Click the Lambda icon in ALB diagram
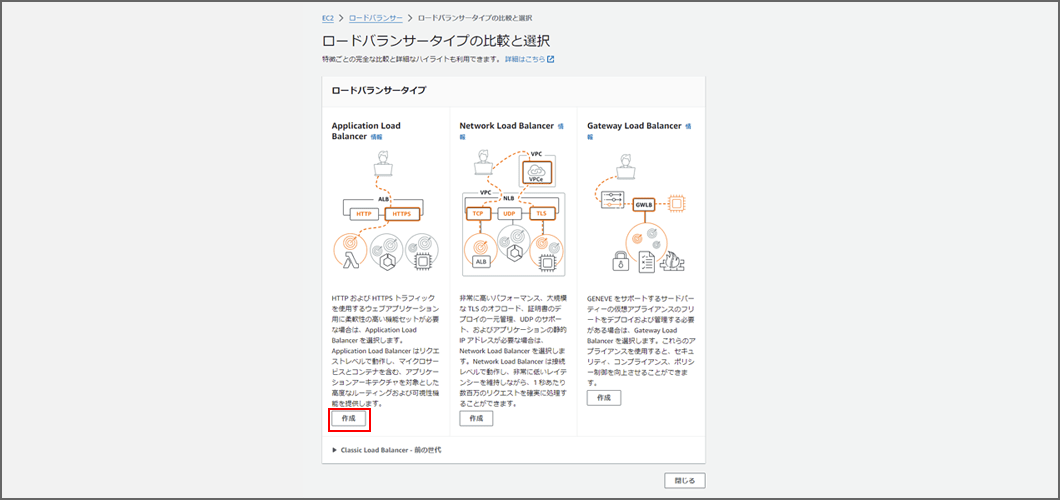 (350, 261)
